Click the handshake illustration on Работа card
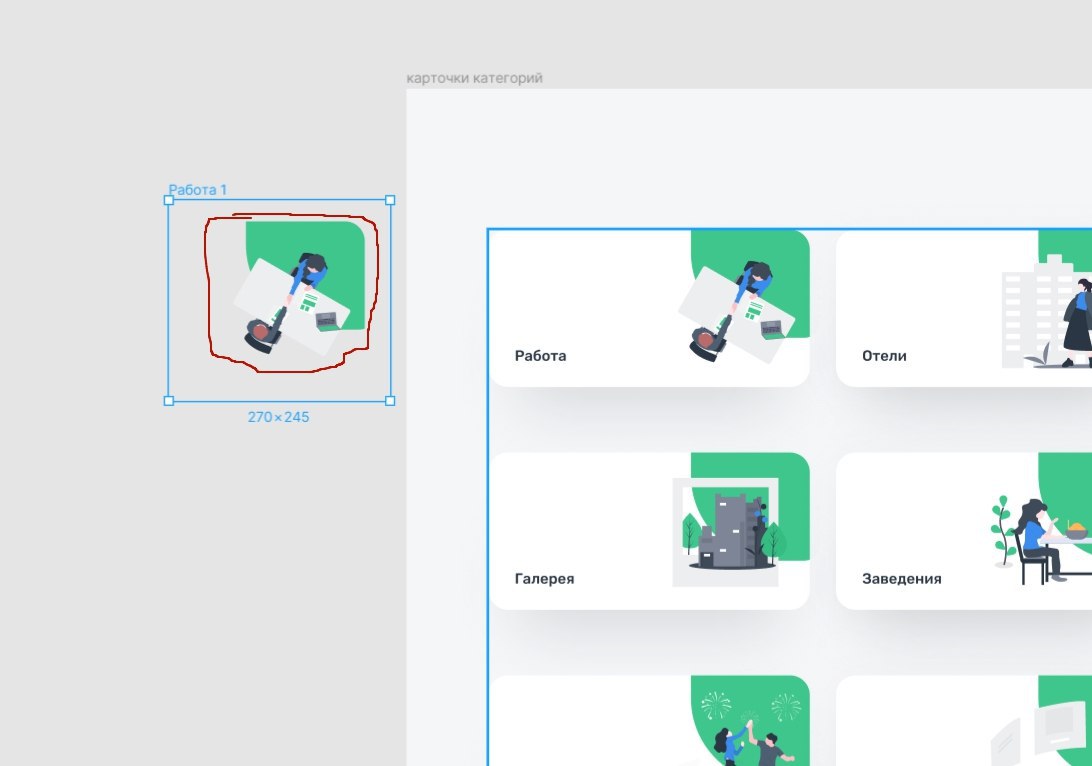Viewport: 1092px width, 766px height. [743, 297]
